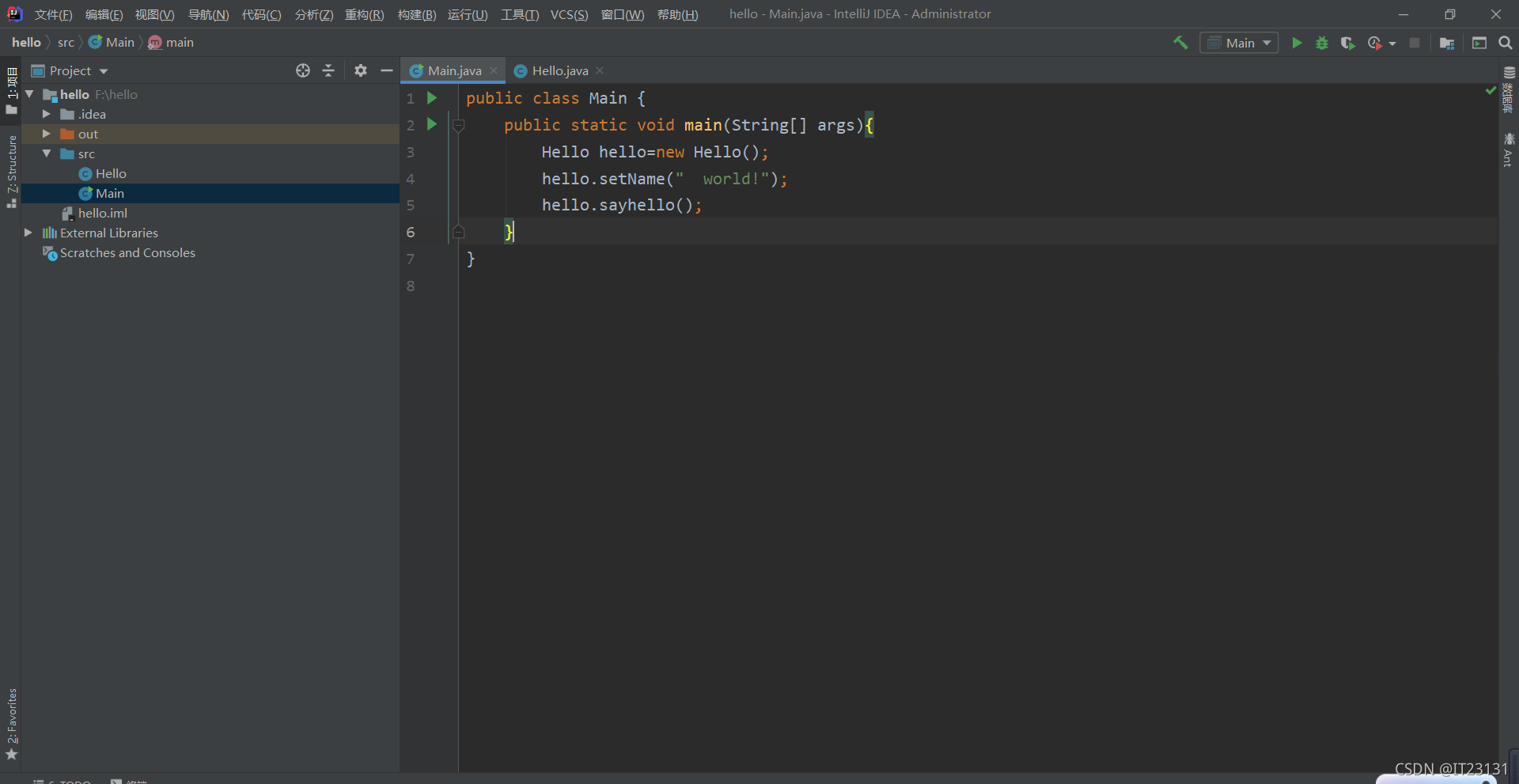The height and width of the screenshot is (784, 1519).
Task: Open the Structure side tool window
Action: pos(11,172)
